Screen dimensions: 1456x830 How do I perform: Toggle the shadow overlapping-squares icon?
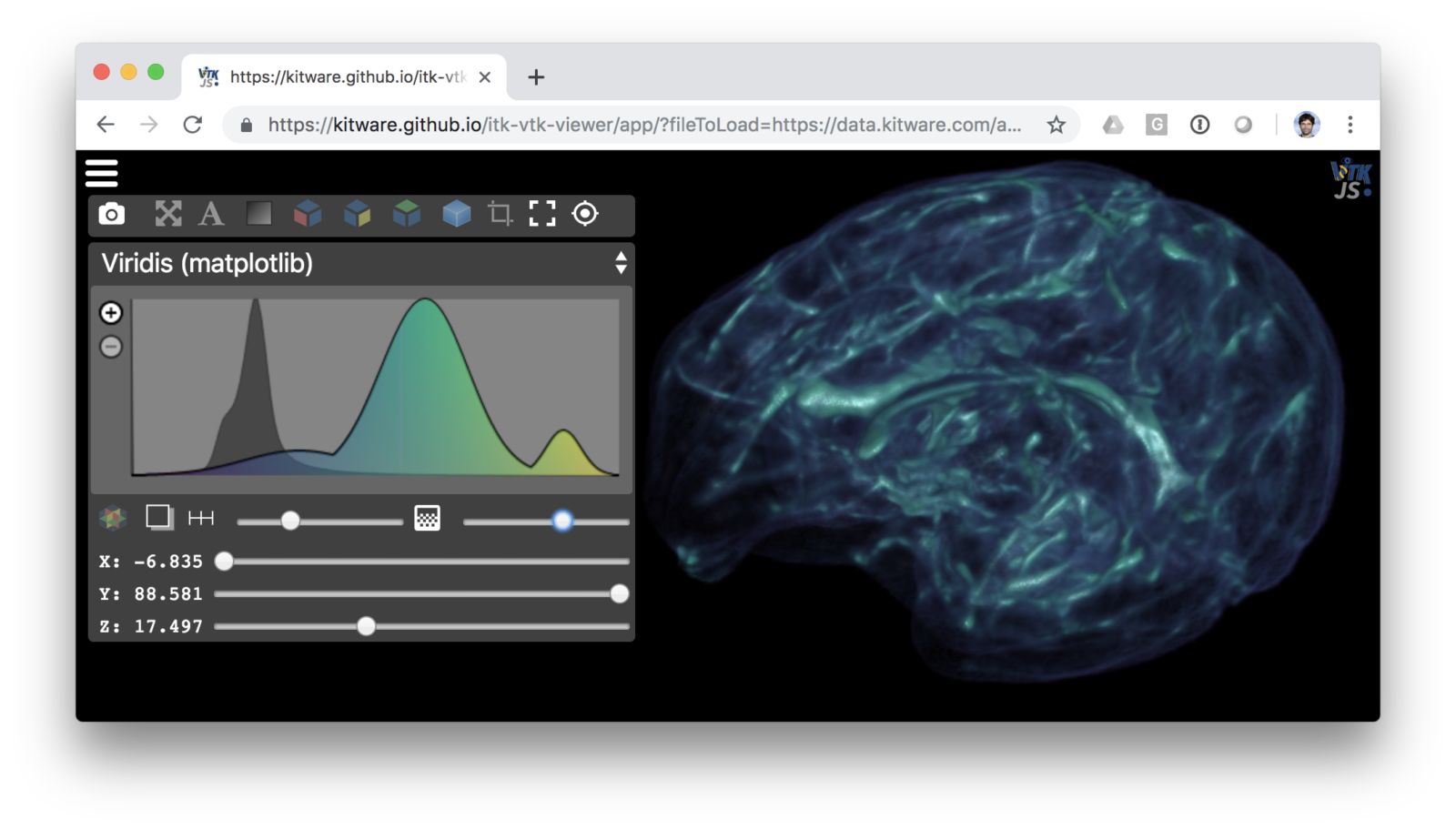pos(159,518)
